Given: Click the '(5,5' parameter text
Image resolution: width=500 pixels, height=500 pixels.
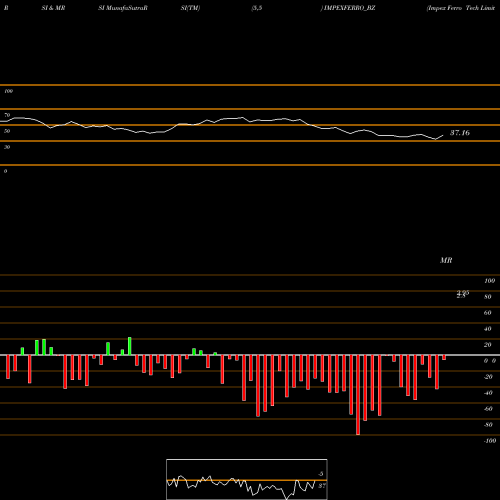Looking at the screenshot, I should [x=257, y=8].
